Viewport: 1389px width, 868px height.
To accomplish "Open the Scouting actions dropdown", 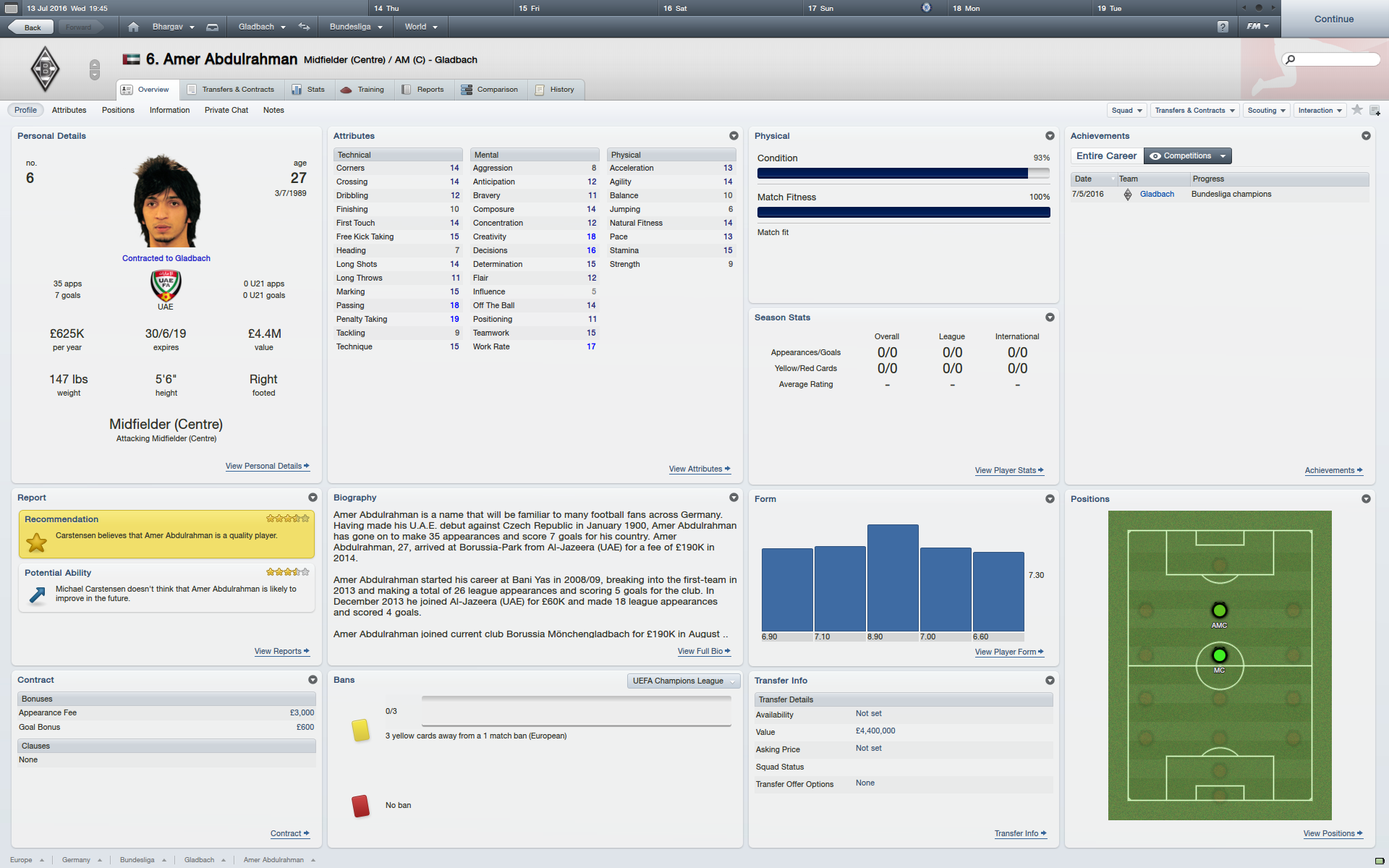I will coord(1267,111).
